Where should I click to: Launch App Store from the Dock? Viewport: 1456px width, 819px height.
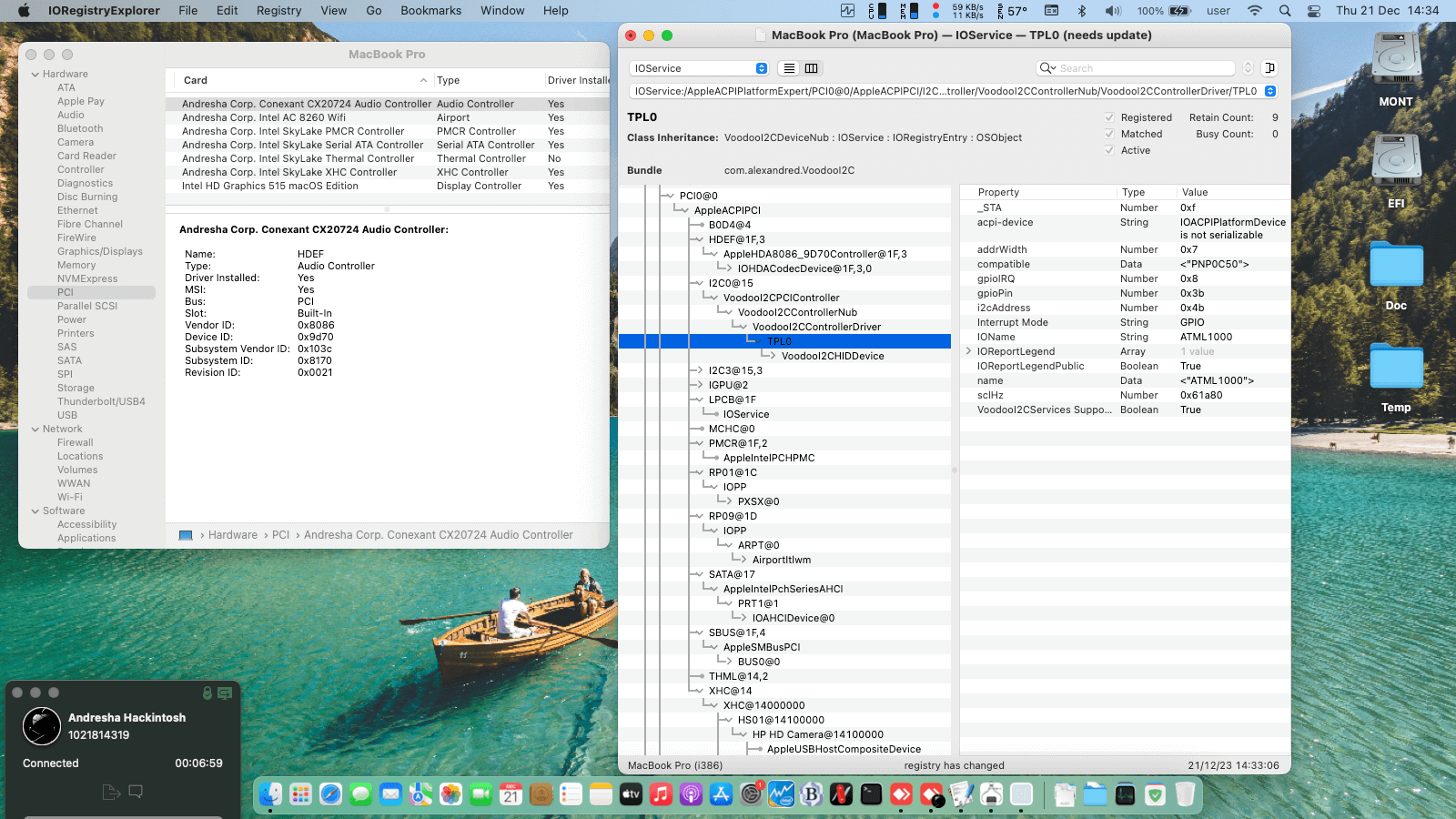[721, 794]
